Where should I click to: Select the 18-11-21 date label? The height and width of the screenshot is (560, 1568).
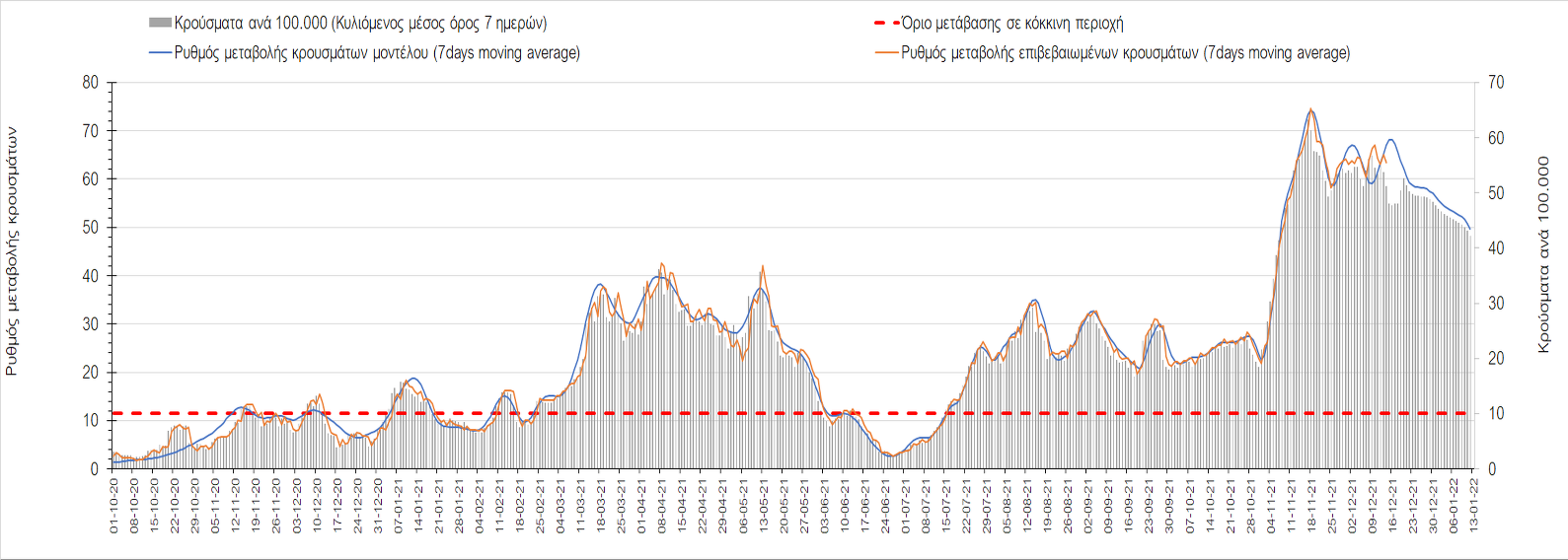click(x=1311, y=507)
